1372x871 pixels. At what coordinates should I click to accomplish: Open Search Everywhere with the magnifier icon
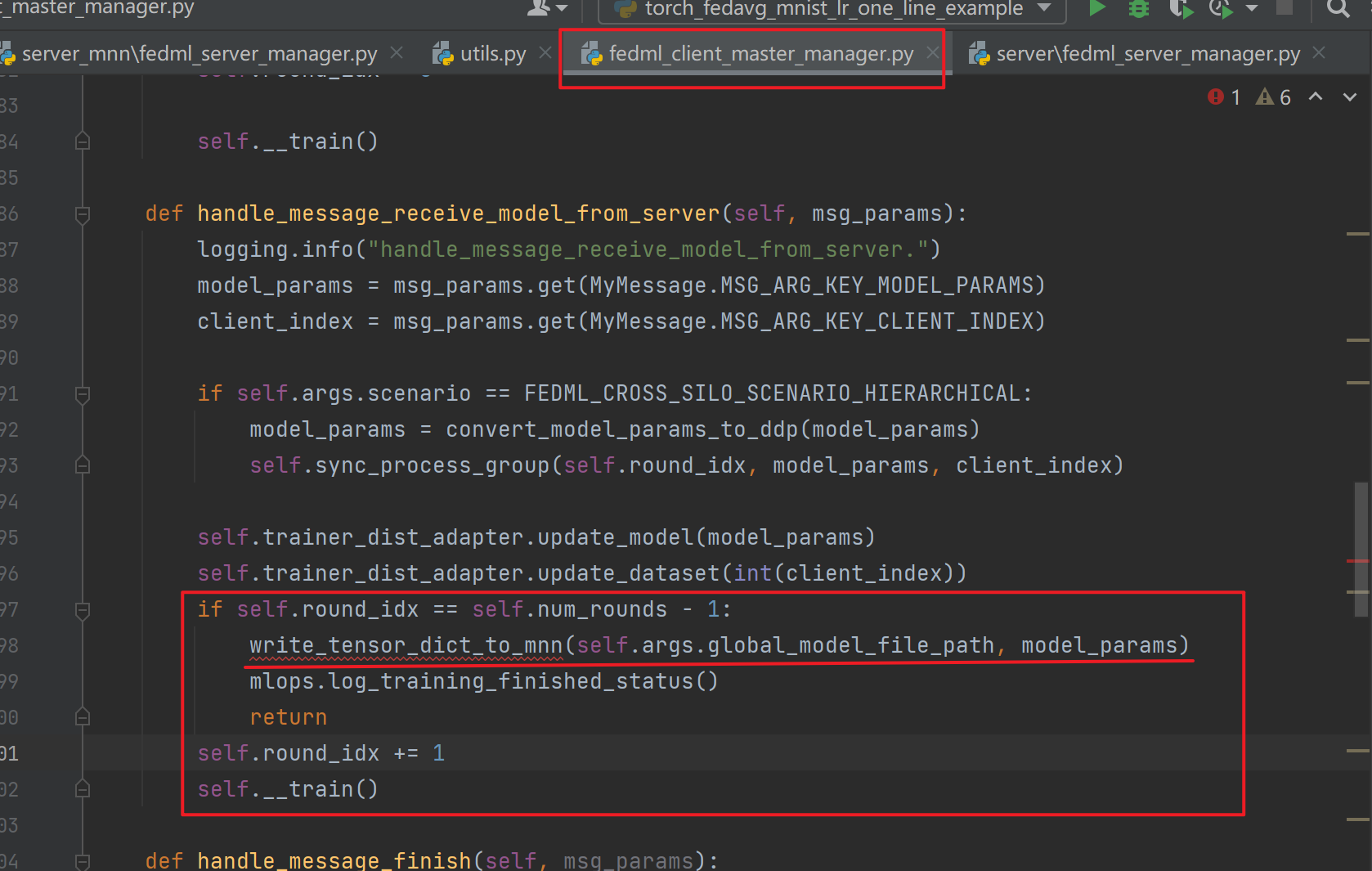pyautogui.click(x=1338, y=10)
